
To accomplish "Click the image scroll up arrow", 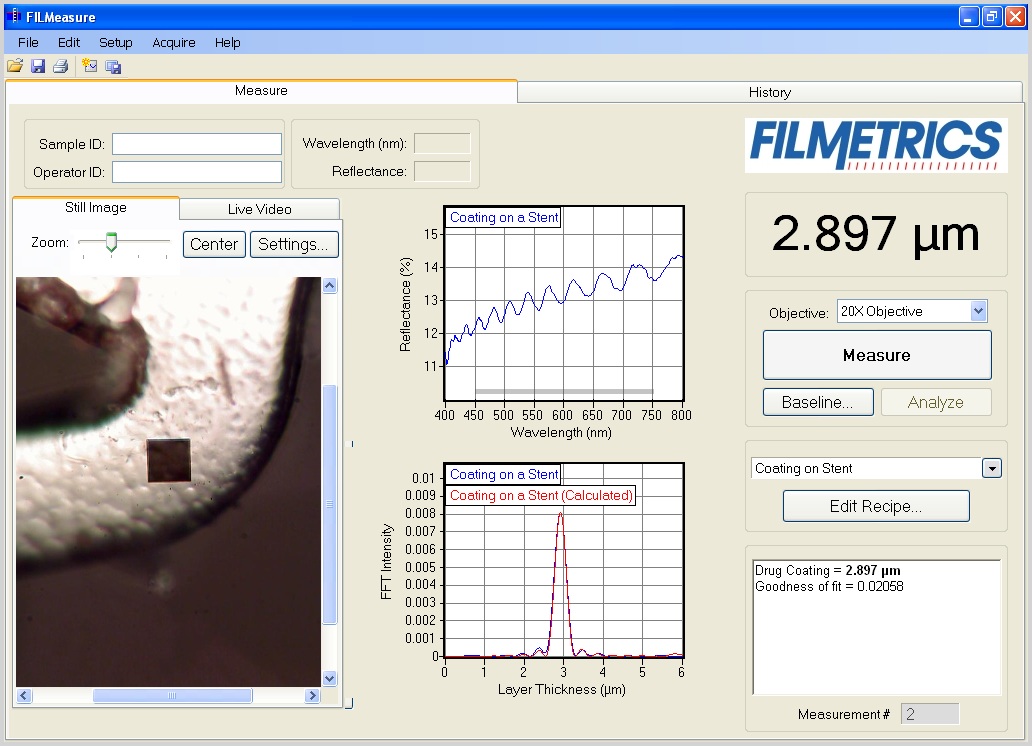I will (x=330, y=285).
